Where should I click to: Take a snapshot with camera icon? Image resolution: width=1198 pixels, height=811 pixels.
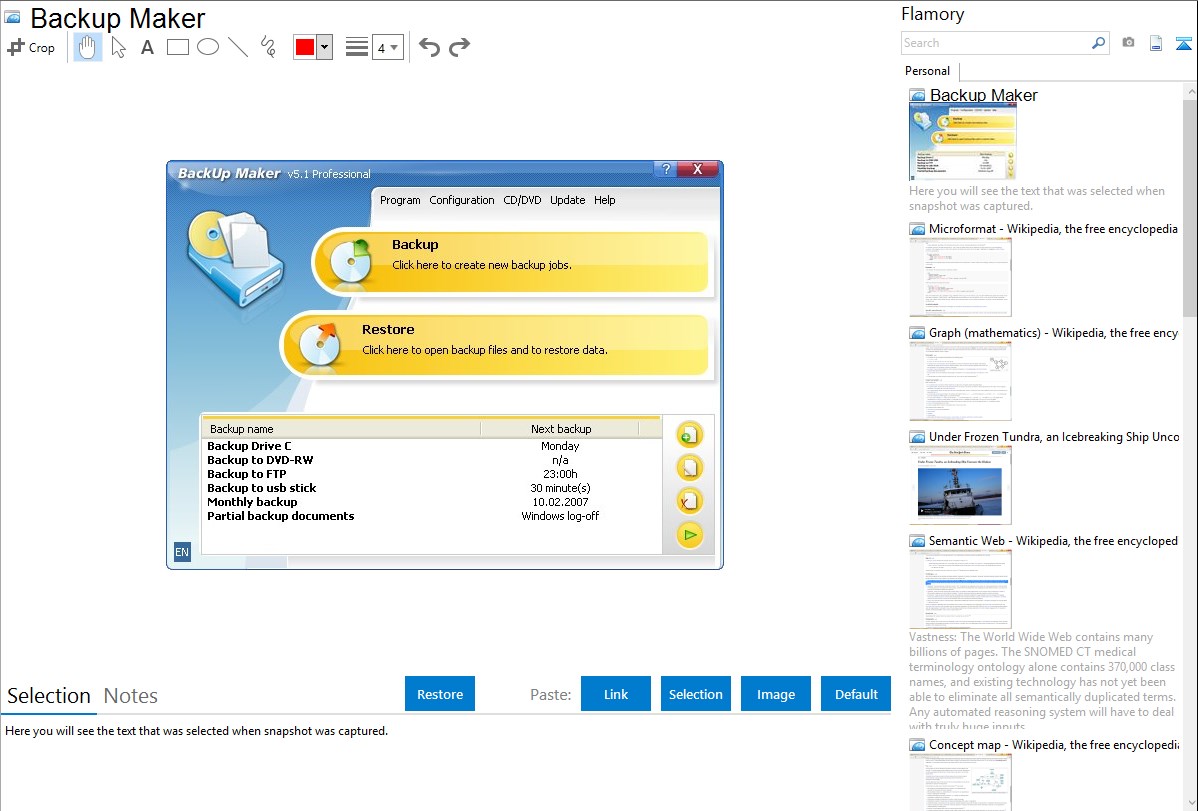(x=1128, y=43)
